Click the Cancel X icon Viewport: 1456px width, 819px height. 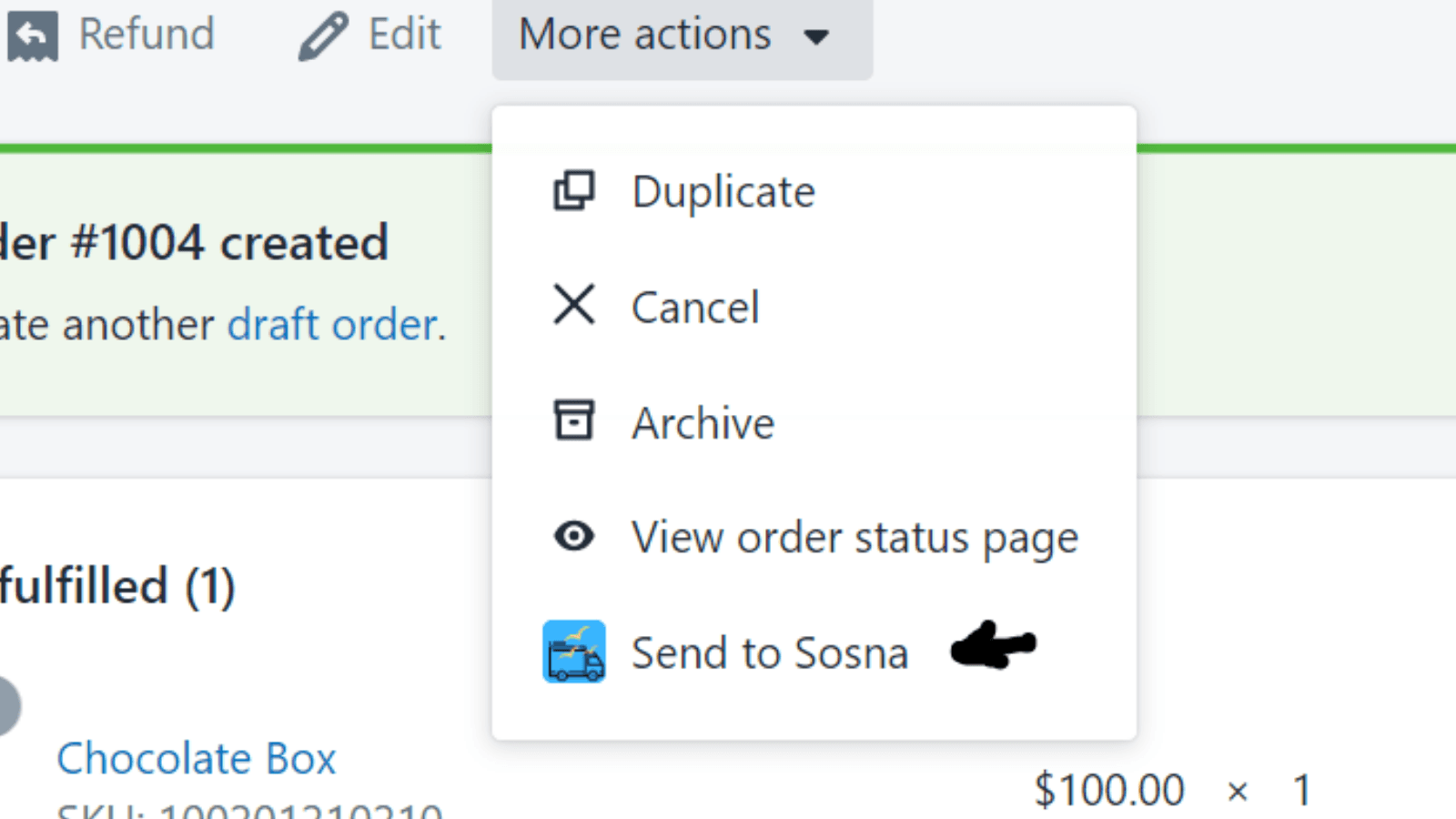(572, 306)
